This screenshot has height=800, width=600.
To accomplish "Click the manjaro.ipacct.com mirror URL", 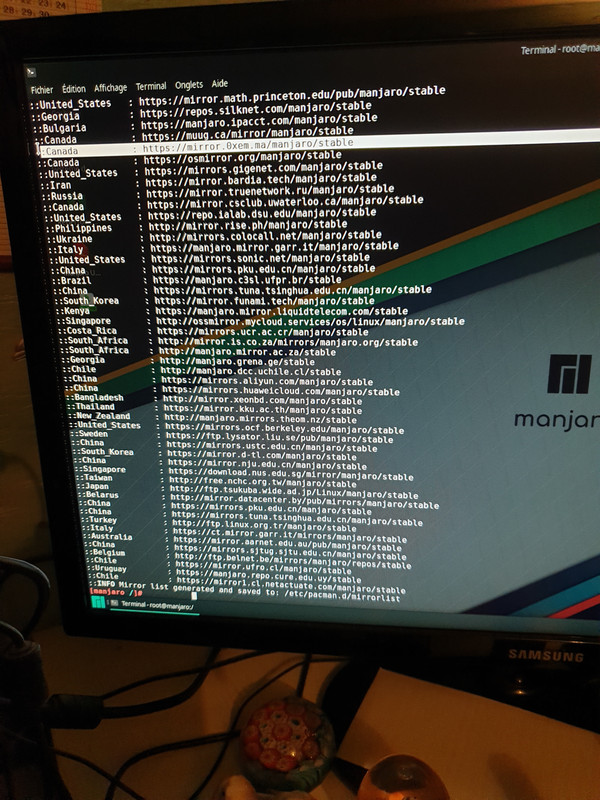I will click(x=259, y=121).
